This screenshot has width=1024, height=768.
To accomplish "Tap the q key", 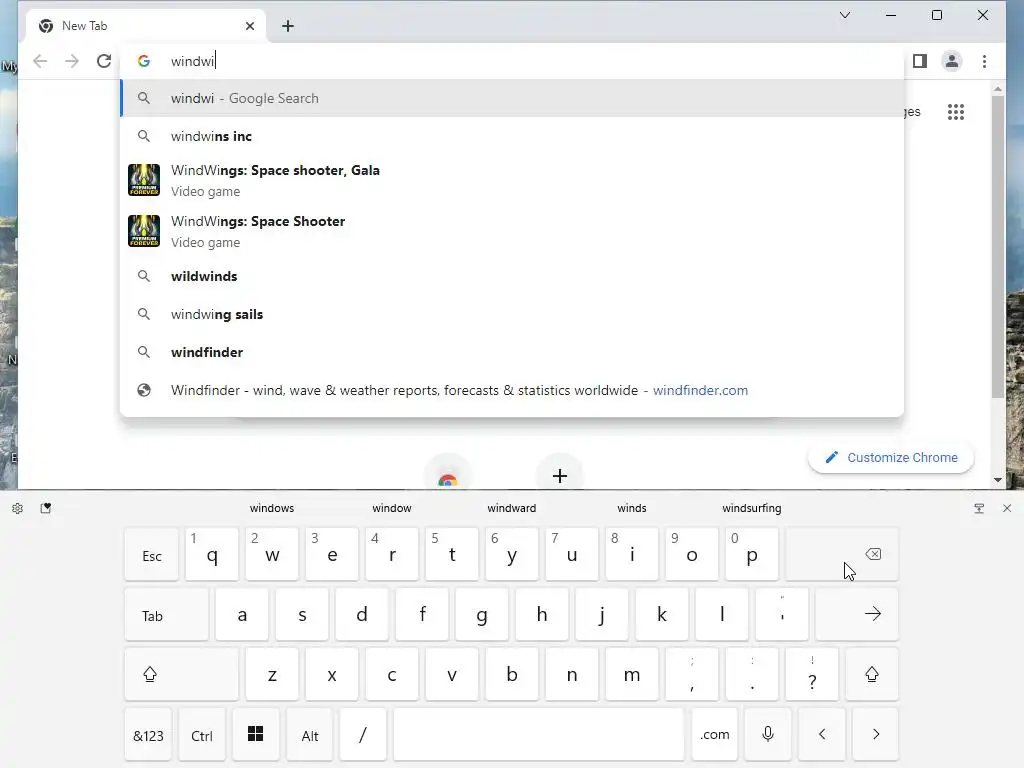I will tap(212, 555).
